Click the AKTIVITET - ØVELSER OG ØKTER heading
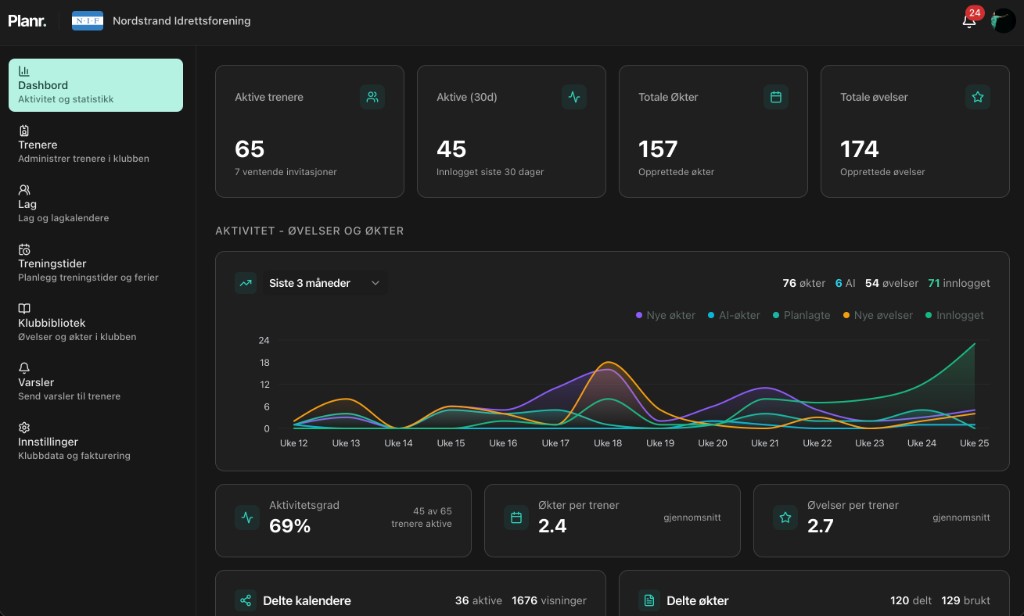The height and width of the screenshot is (616, 1024). tap(310, 231)
